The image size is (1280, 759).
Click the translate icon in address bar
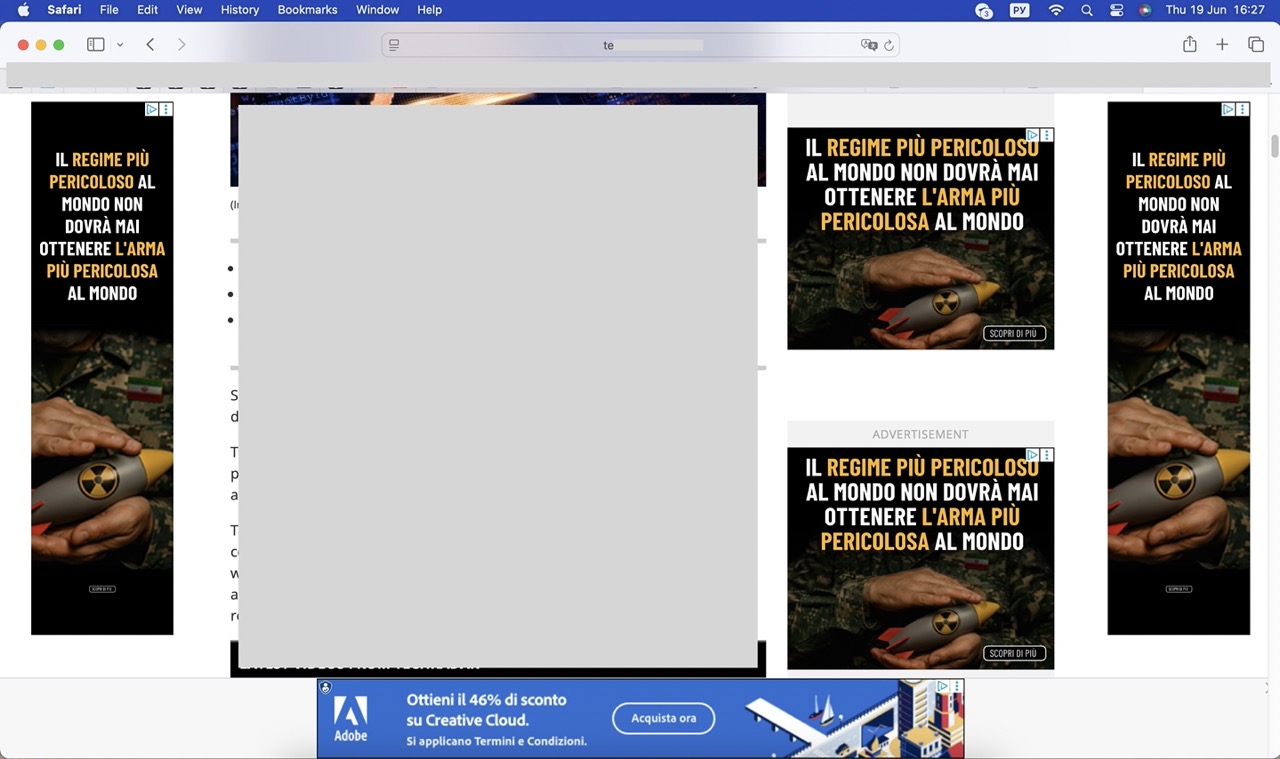coord(868,45)
